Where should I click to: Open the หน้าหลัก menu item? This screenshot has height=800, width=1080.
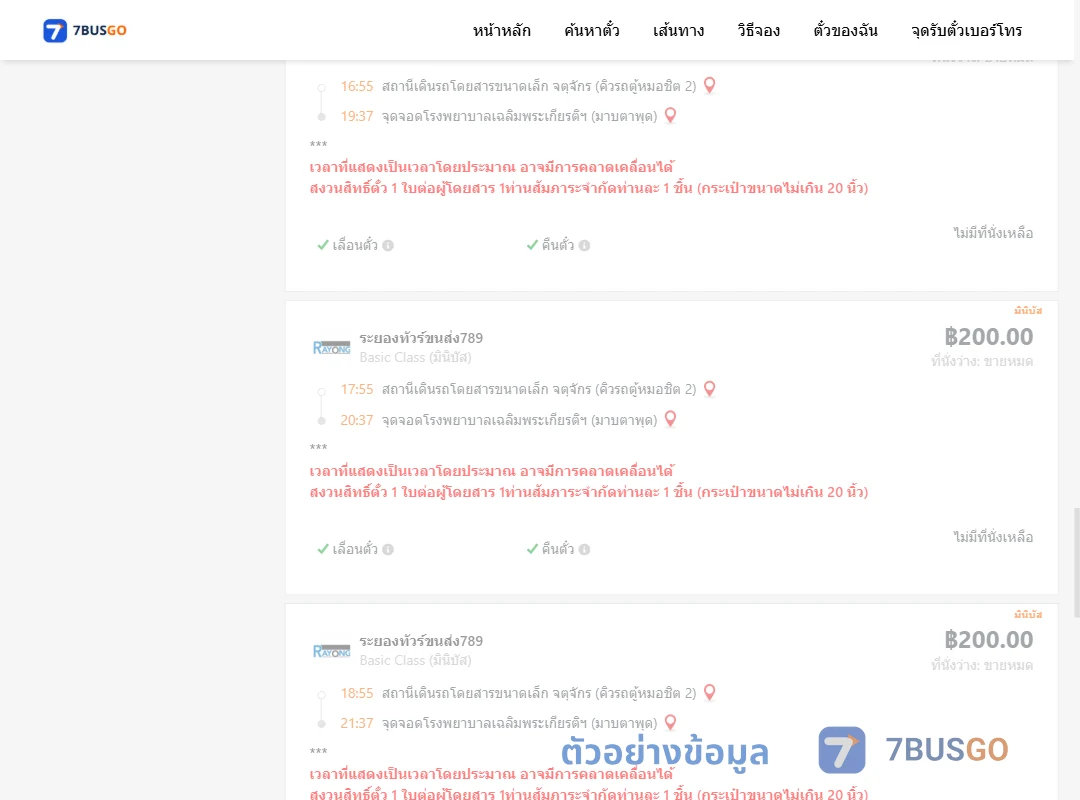pyautogui.click(x=501, y=30)
